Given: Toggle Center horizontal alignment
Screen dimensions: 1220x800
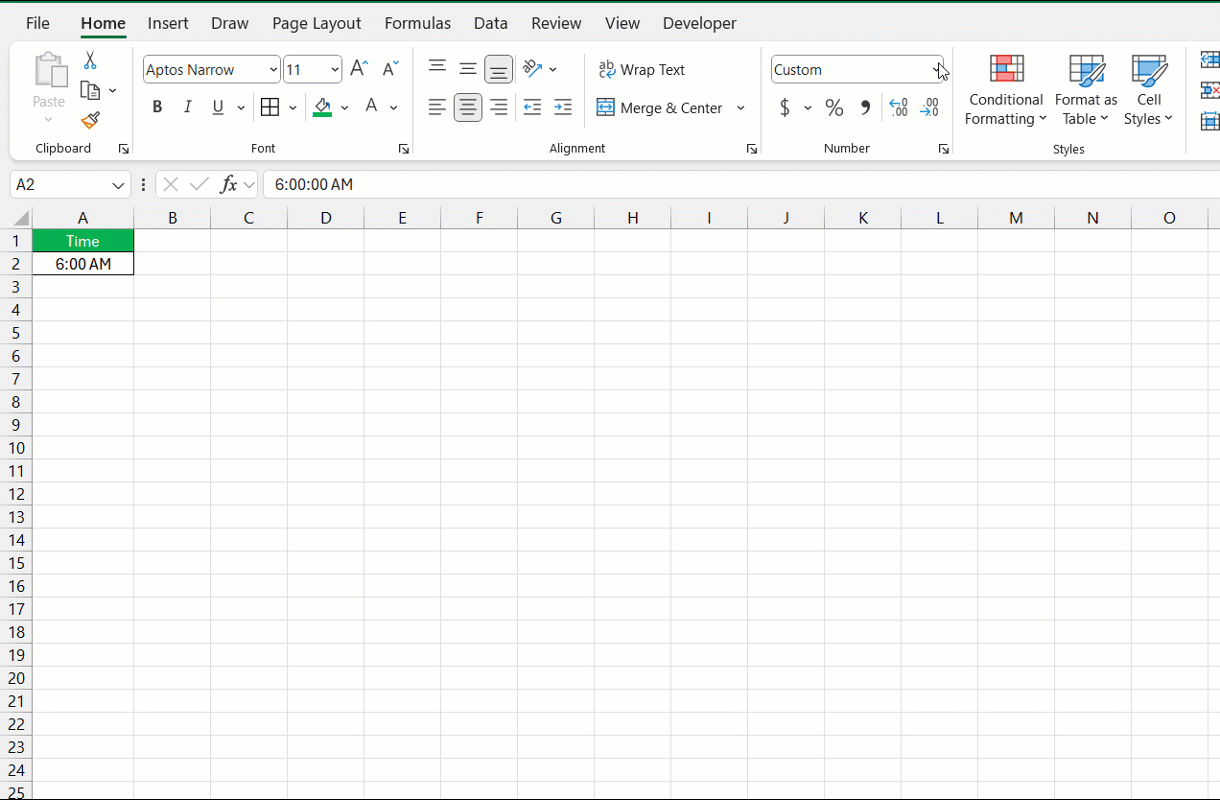Looking at the screenshot, I should tap(468, 107).
